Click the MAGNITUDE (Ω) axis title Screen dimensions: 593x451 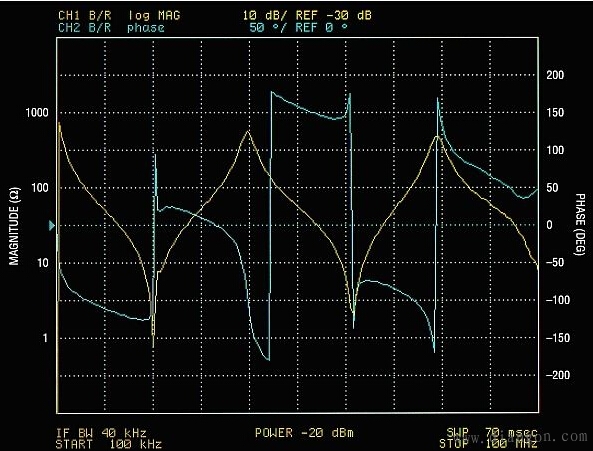(x=14, y=226)
